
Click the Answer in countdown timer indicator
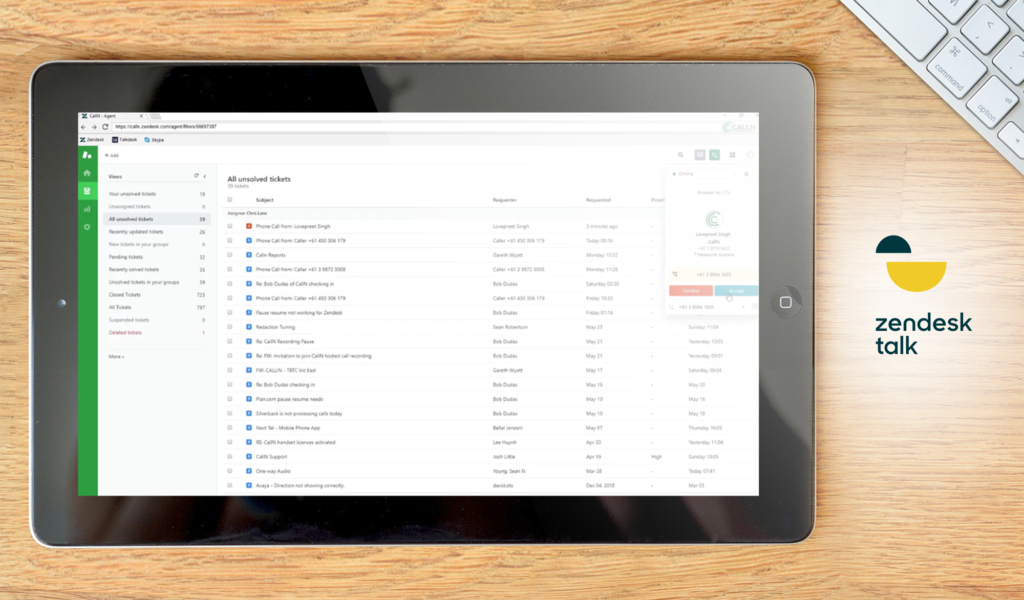pos(712,191)
